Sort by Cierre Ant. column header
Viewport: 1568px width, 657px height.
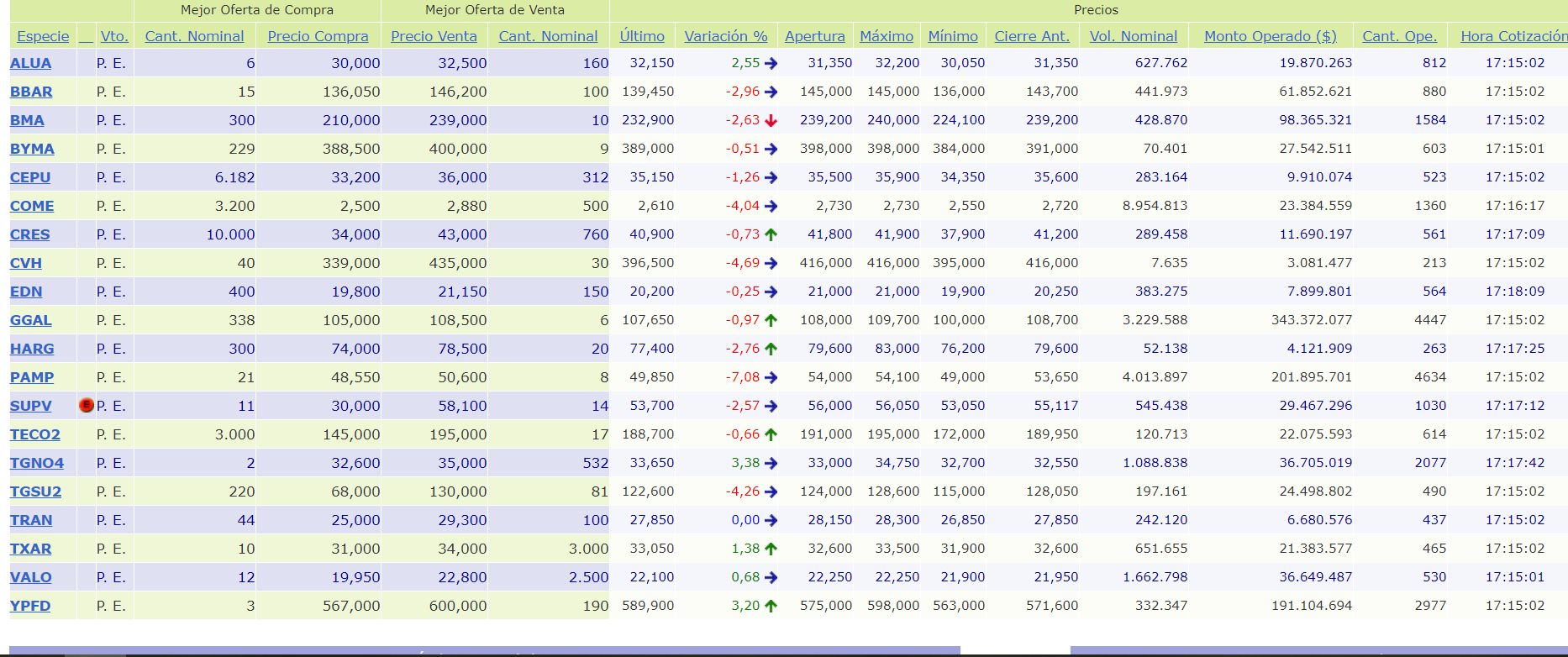[x=1032, y=36]
